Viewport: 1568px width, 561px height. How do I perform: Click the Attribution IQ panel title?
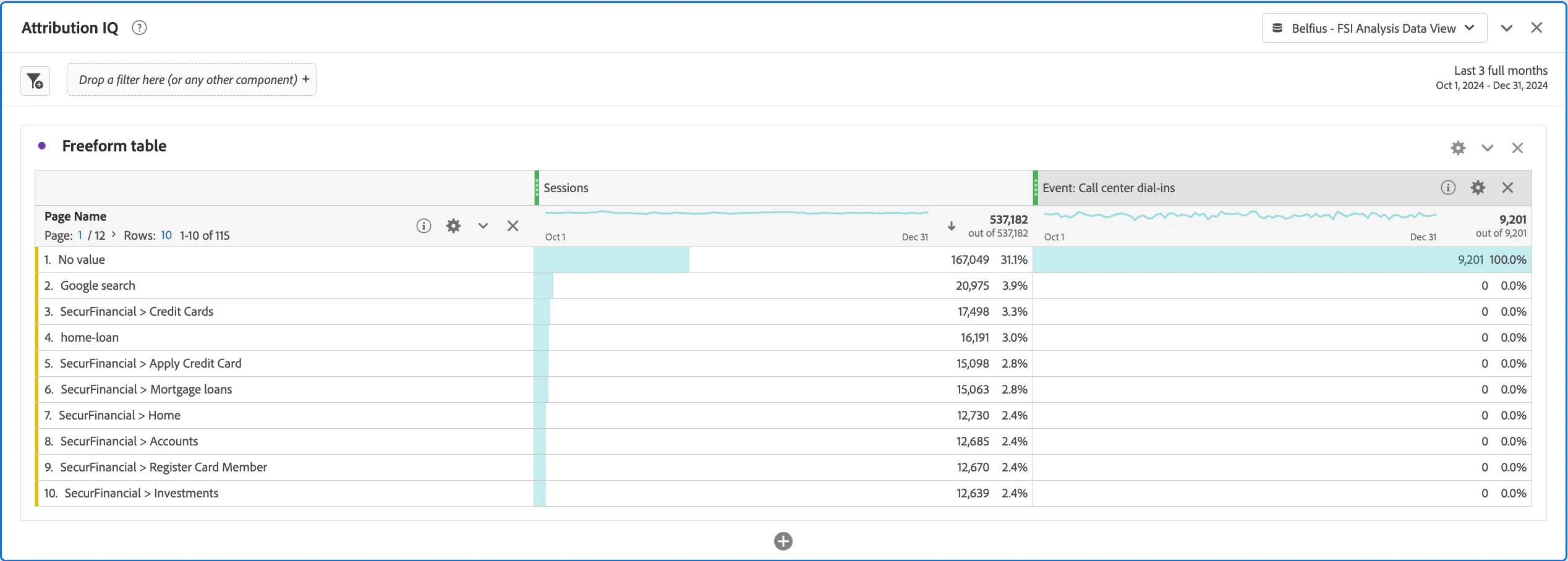[x=70, y=28]
